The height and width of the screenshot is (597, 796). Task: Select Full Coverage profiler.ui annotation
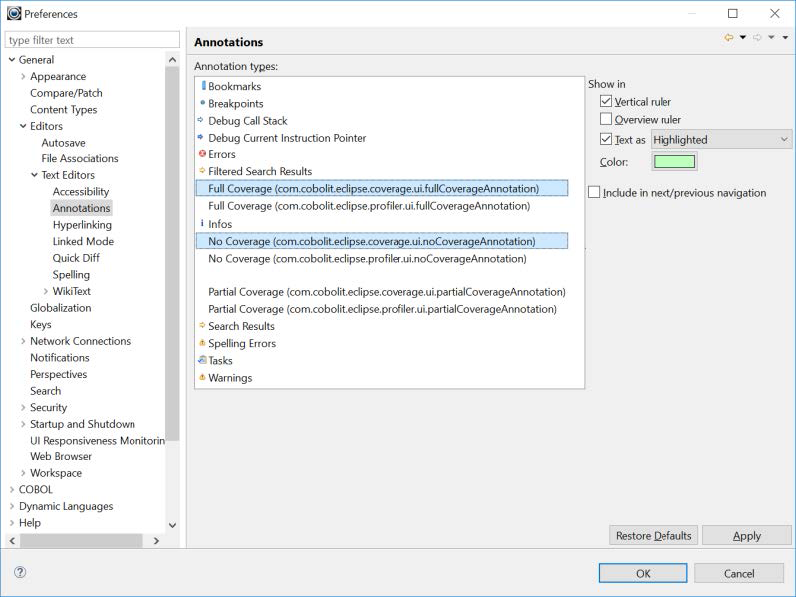pyautogui.click(x=369, y=206)
